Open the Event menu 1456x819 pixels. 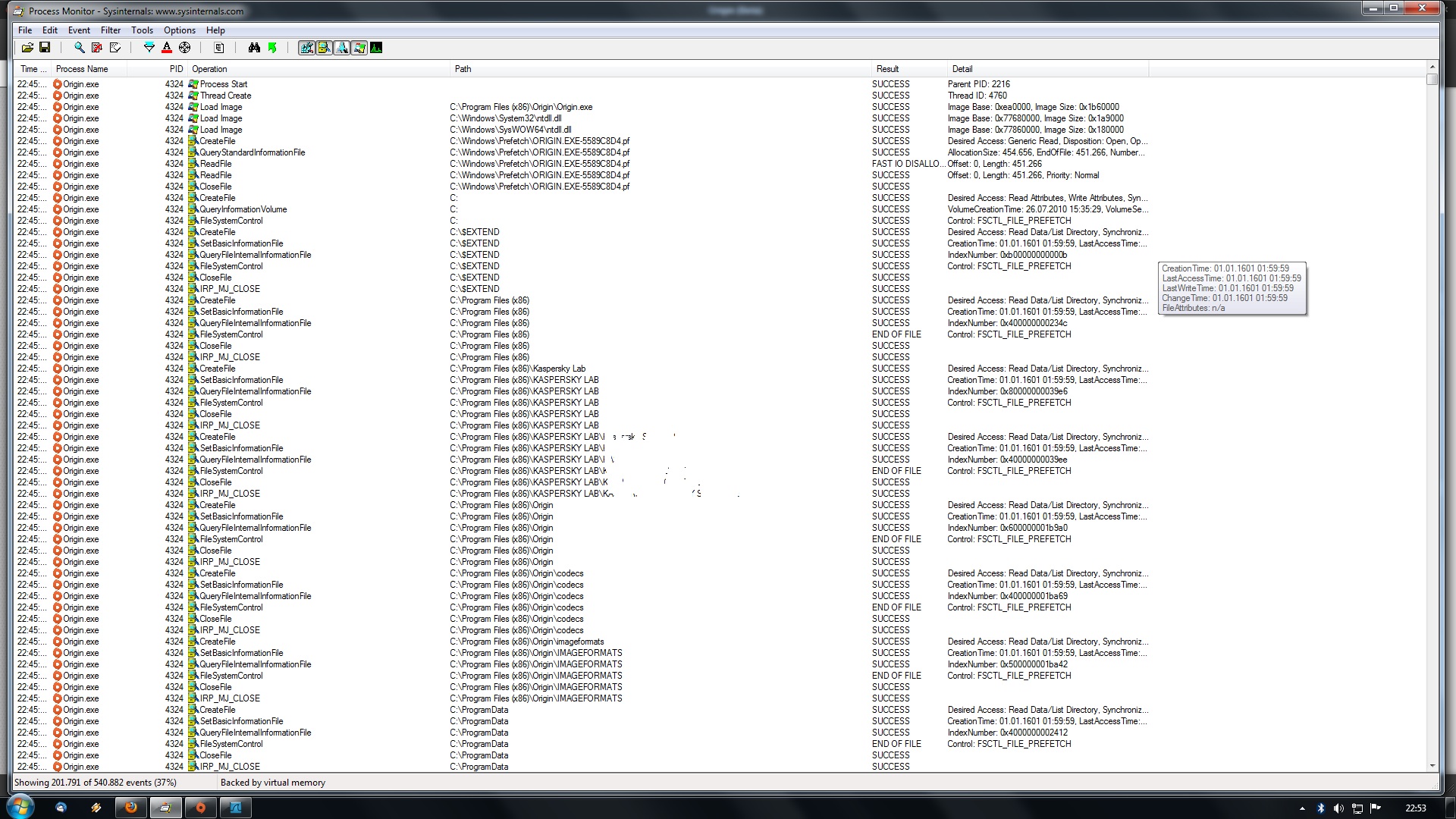(79, 30)
